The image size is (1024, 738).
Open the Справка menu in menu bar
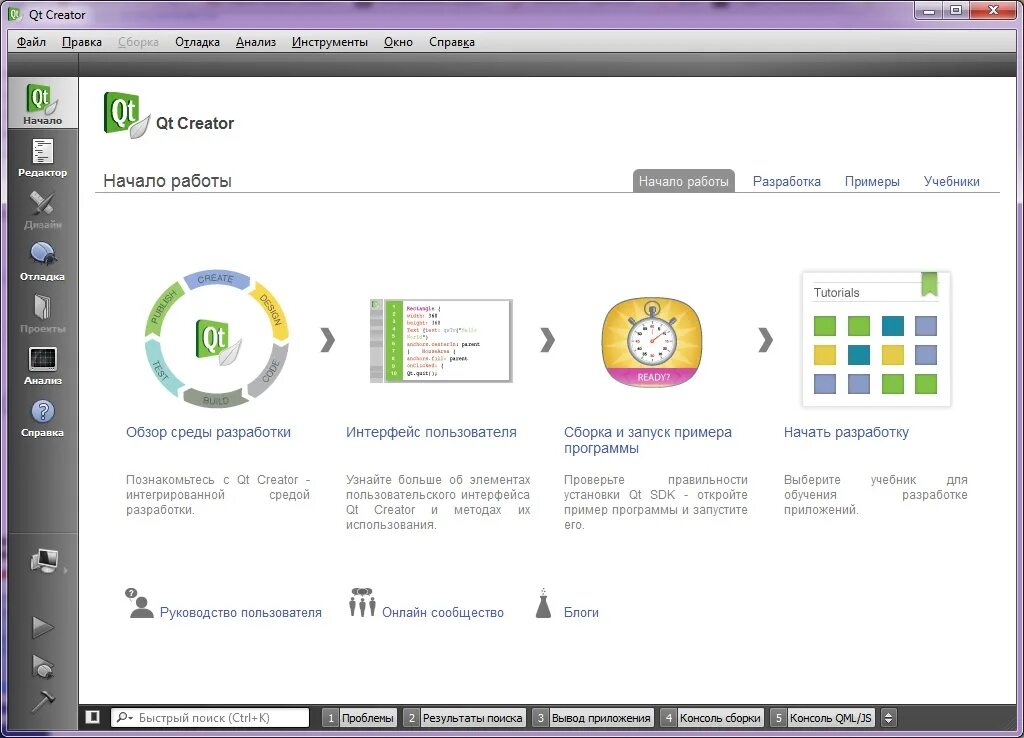tap(452, 42)
